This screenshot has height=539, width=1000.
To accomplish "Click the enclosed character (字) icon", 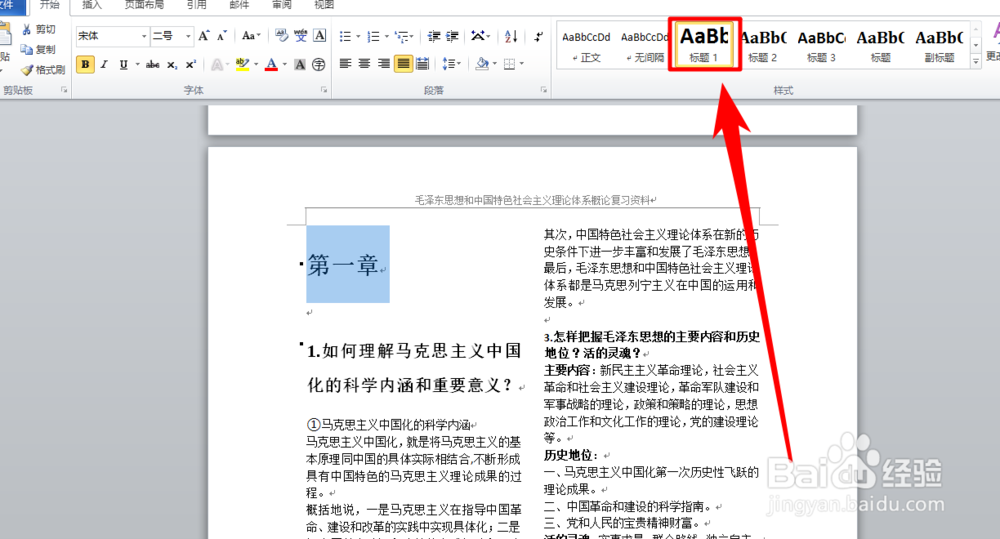I will pyautogui.click(x=318, y=64).
